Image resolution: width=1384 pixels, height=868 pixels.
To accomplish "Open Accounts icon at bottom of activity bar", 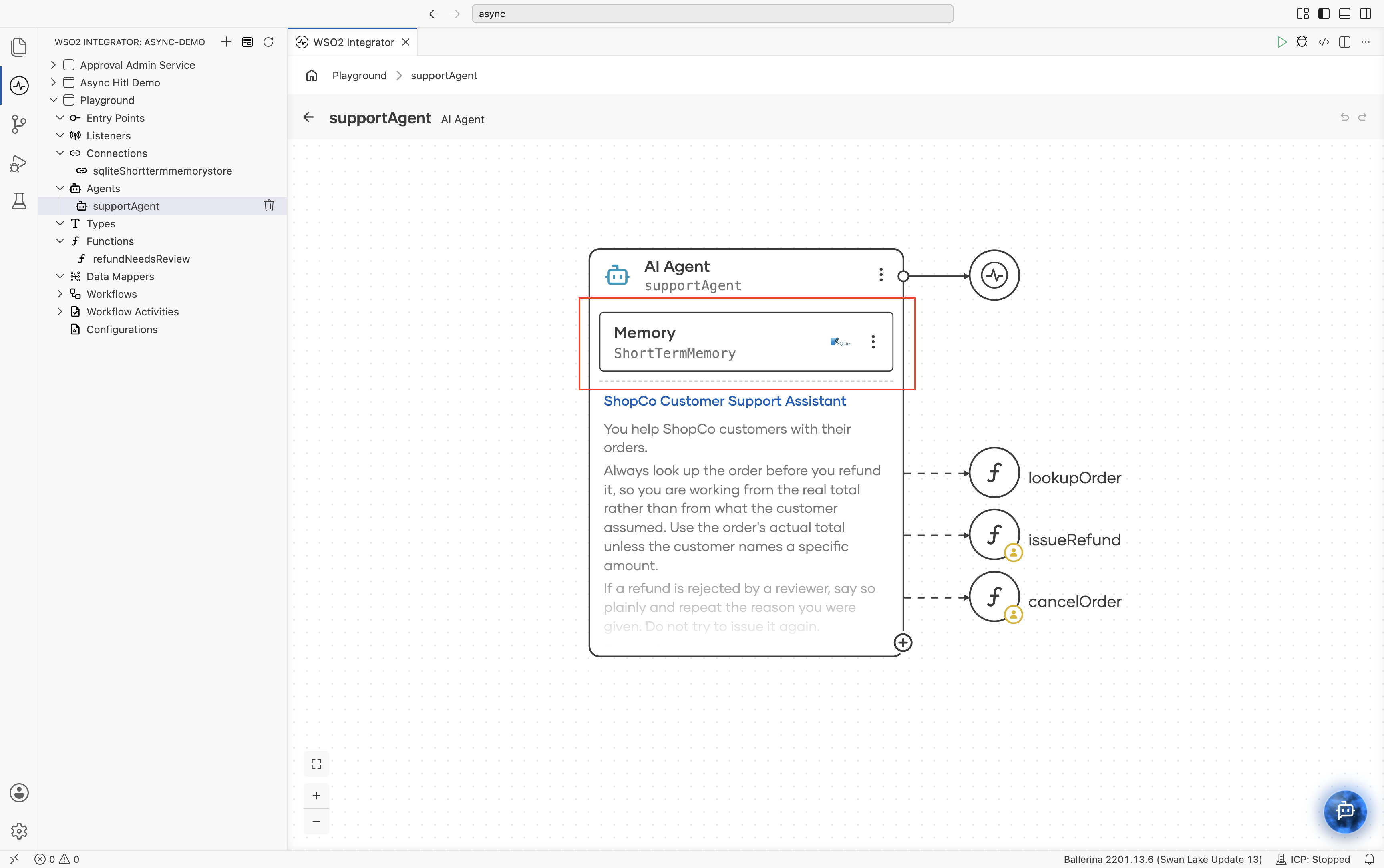I will point(19,793).
